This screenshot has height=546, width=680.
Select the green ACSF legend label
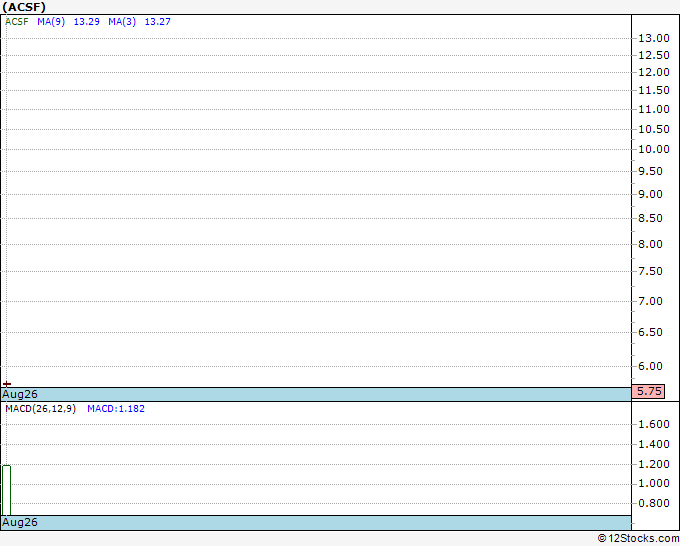[x=16, y=22]
